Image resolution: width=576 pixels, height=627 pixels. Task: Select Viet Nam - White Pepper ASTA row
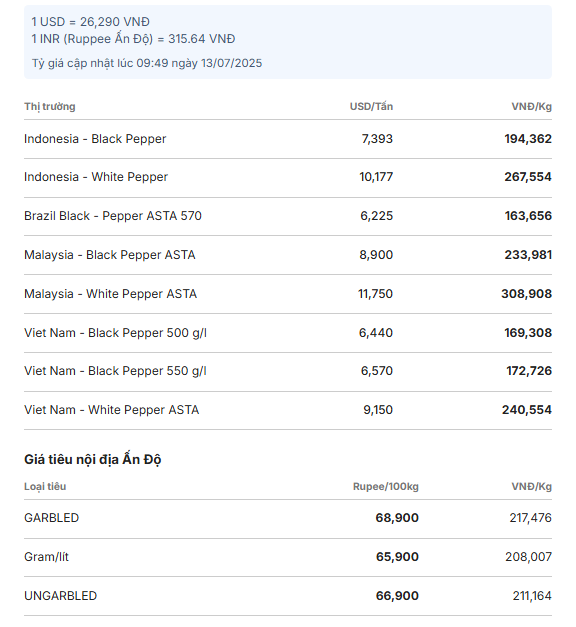pyautogui.click(x=288, y=410)
